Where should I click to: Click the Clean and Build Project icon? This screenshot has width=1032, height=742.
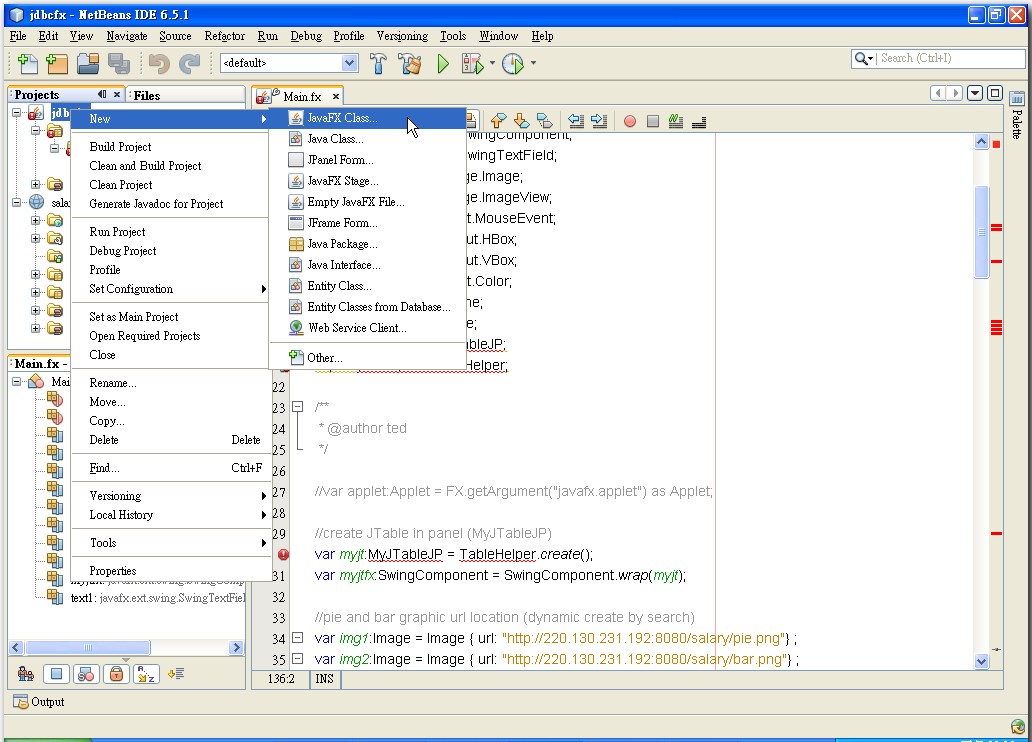click(x=408, y=63)
